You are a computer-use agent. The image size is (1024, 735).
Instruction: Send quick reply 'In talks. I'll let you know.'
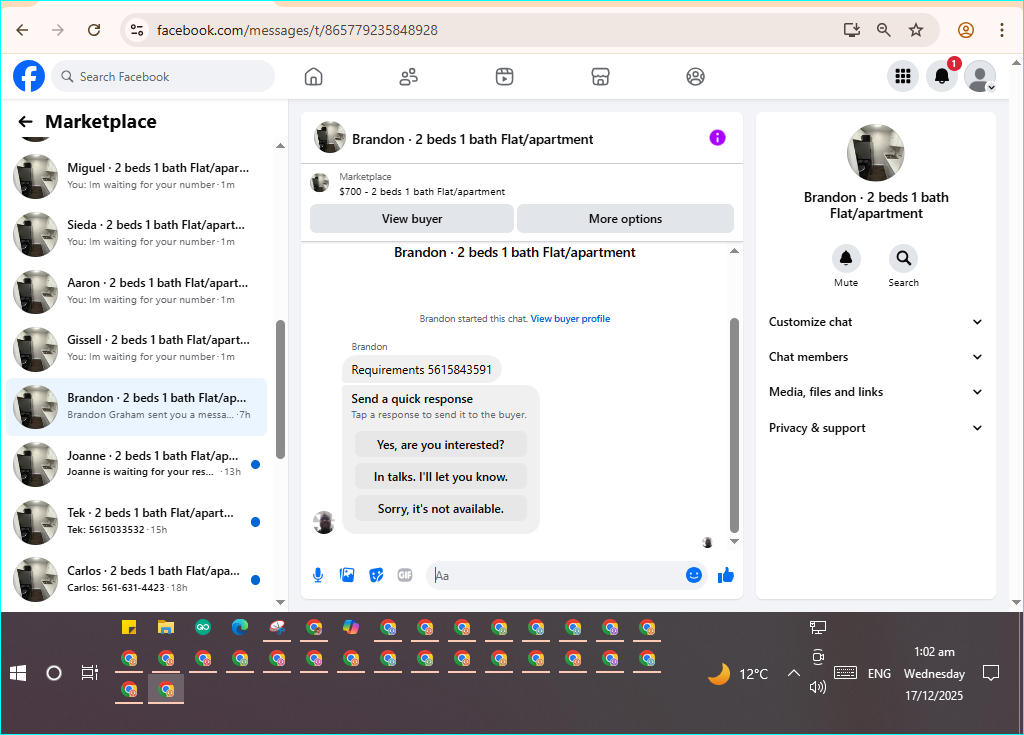click(x=440, y=477)
